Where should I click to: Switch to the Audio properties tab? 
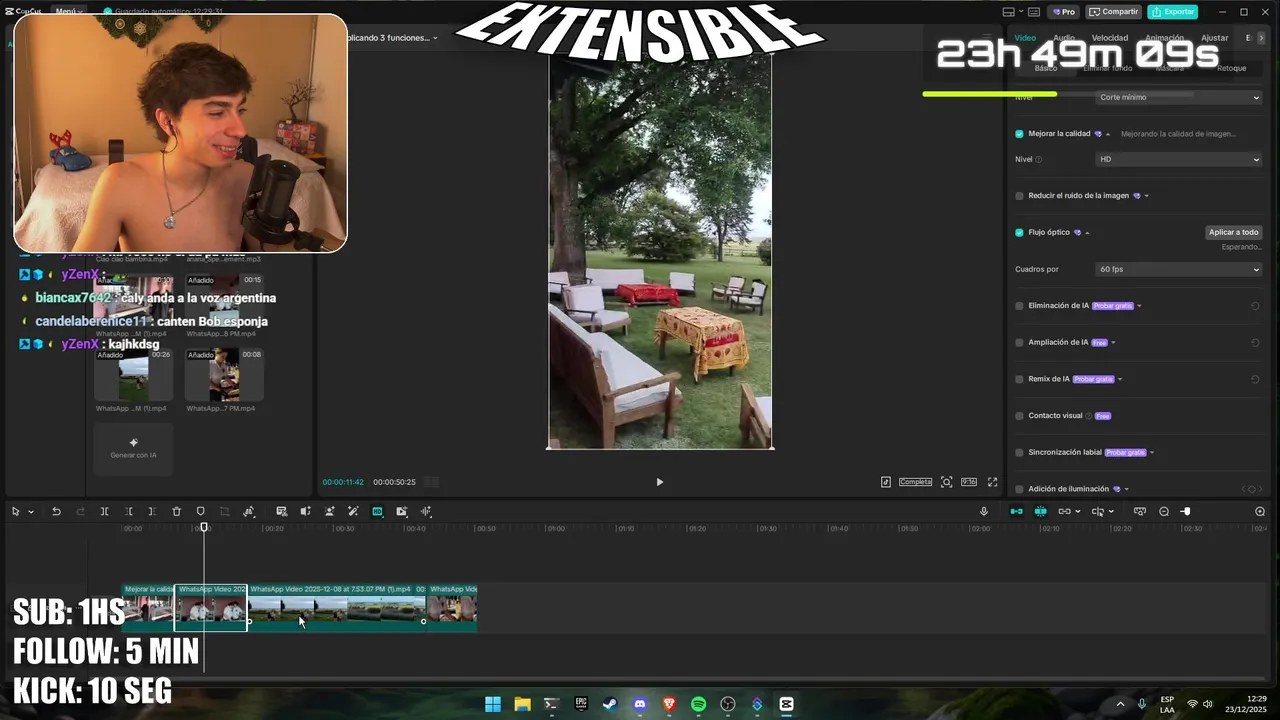[1064, 38]
